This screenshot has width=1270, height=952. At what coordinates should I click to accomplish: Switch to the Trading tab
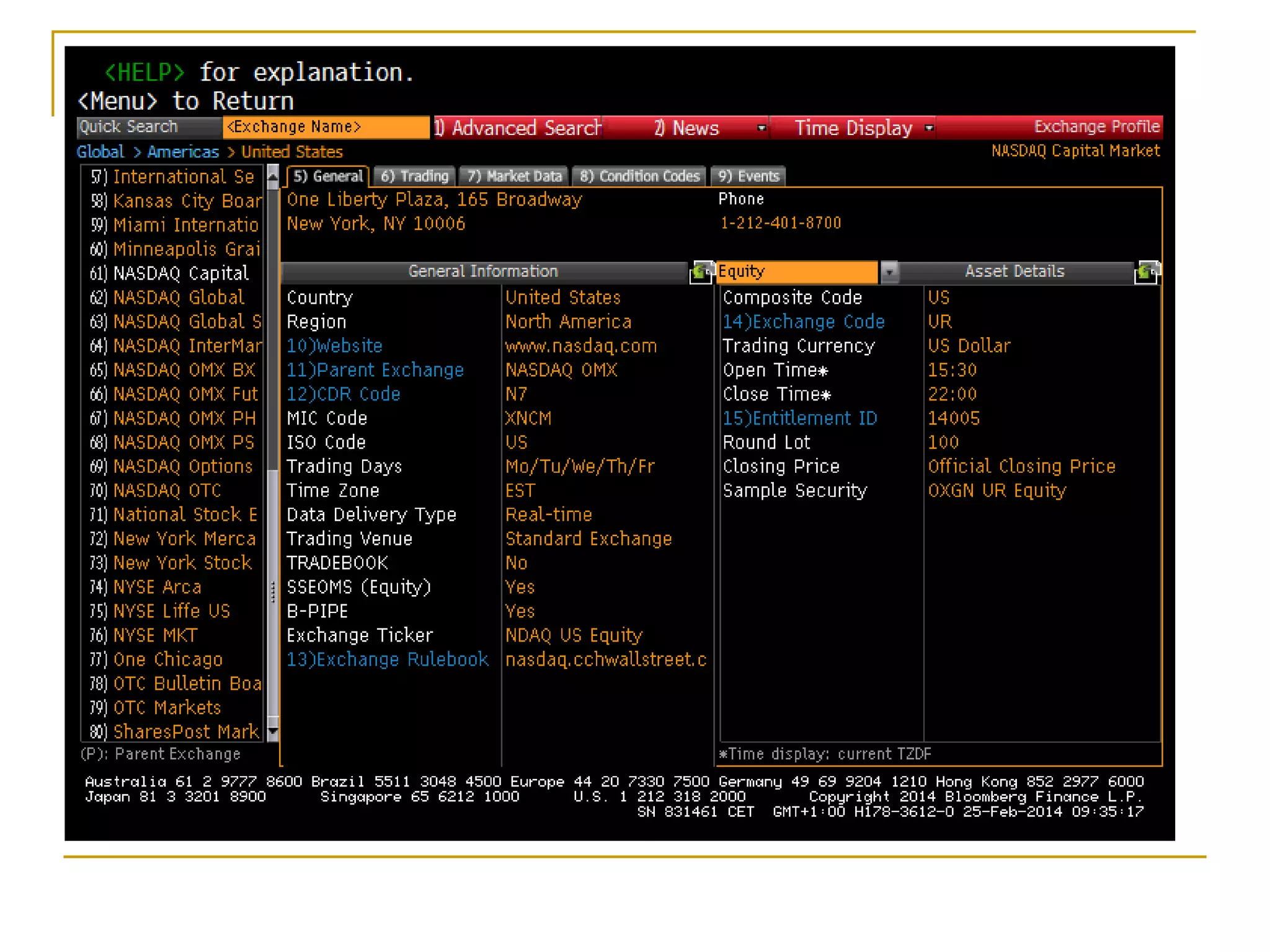(414, 177)
